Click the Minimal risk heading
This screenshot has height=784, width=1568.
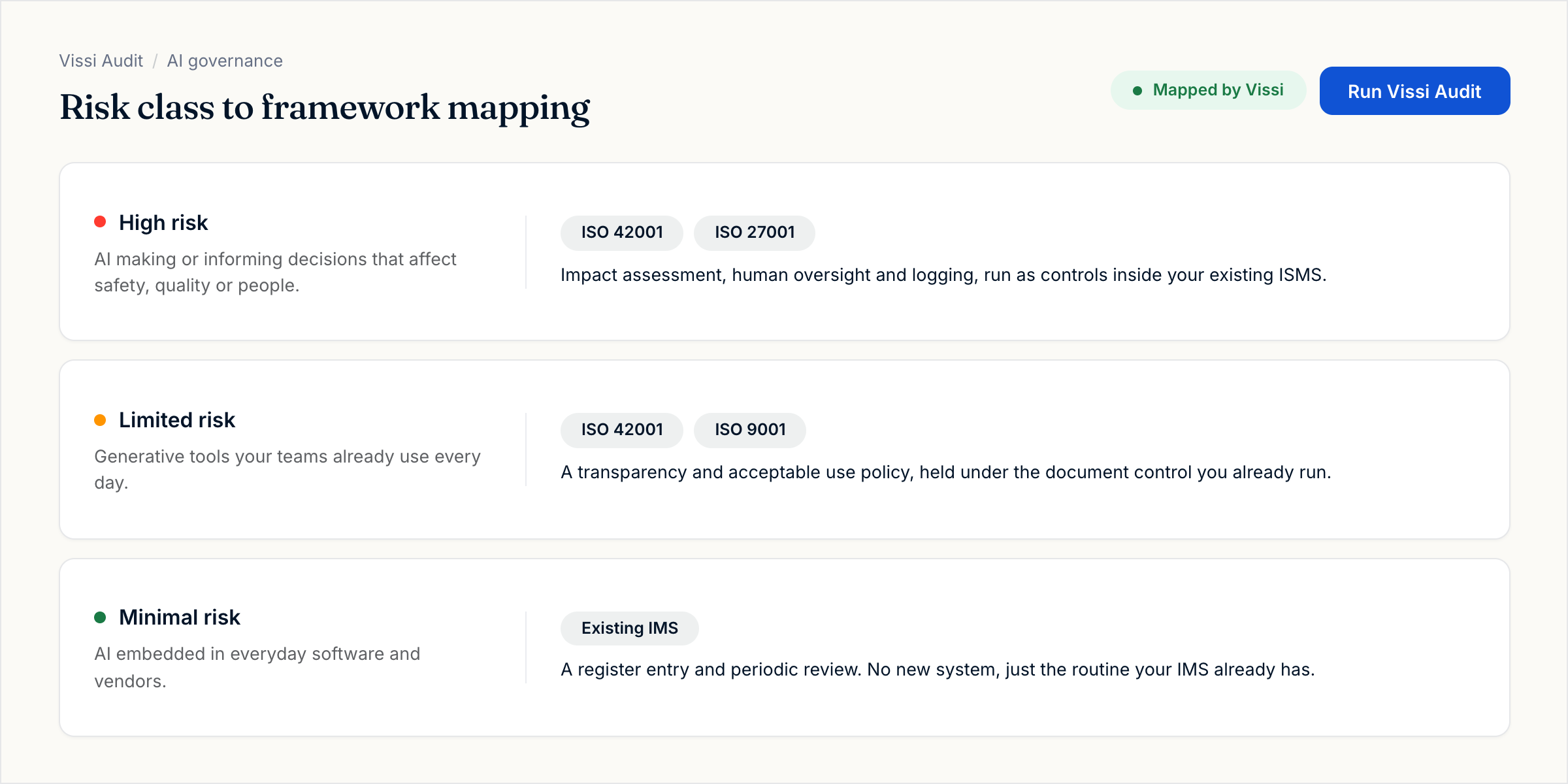180,617
